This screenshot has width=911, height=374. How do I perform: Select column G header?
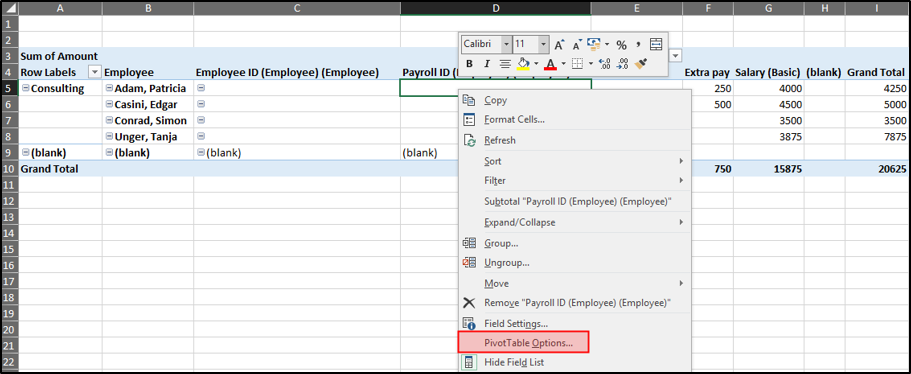click(769, 8)
